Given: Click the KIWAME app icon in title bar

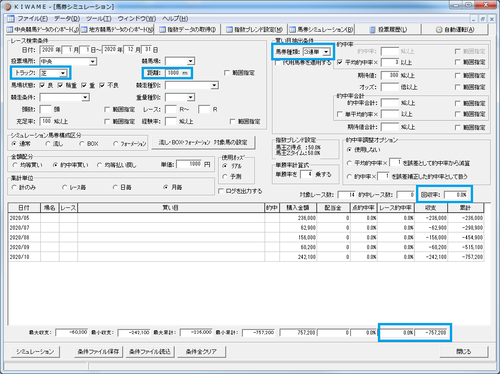Looking at the screenshot, I should pos(8,6).
